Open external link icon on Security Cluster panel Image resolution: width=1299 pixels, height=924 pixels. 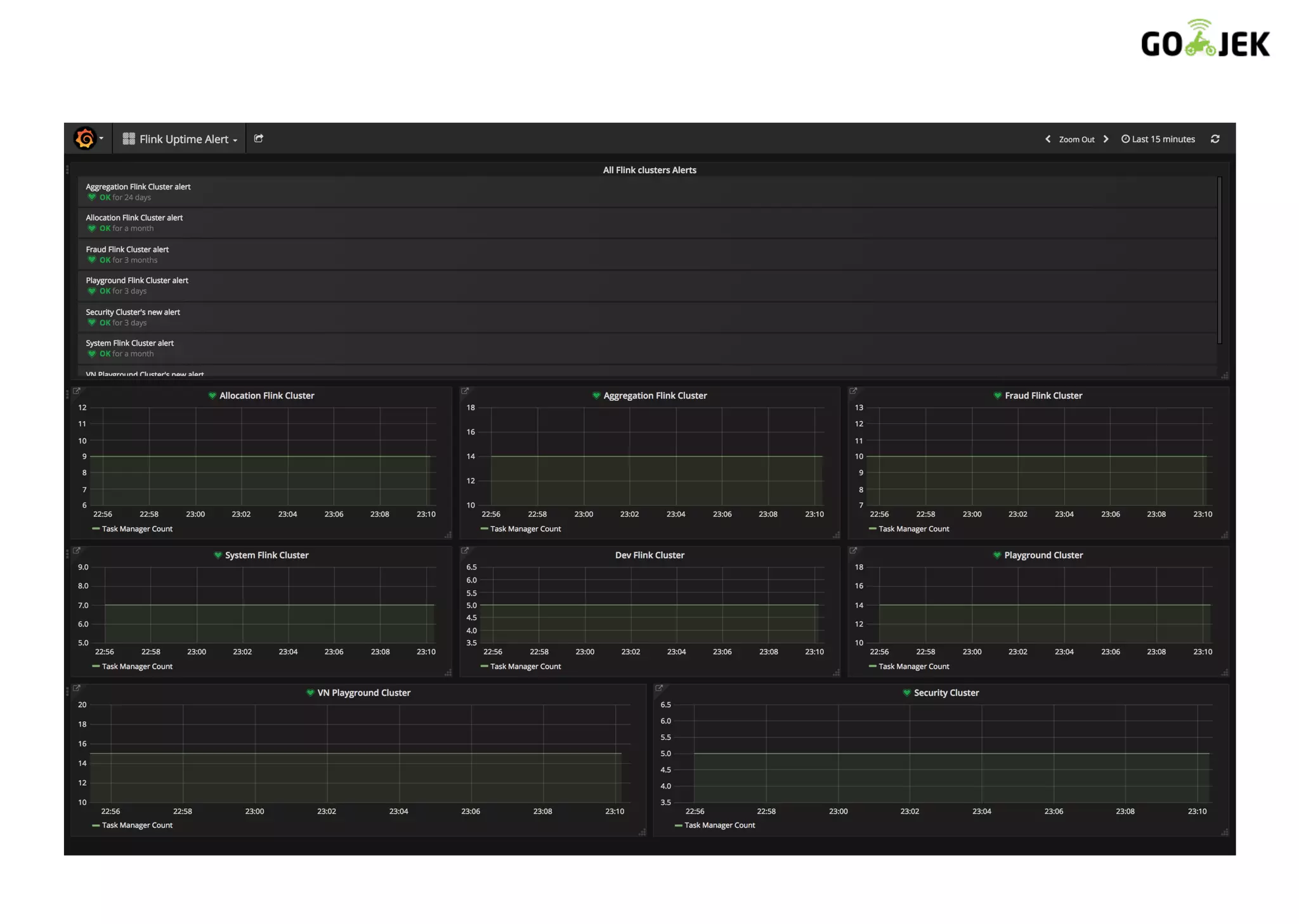coord(659,687)
